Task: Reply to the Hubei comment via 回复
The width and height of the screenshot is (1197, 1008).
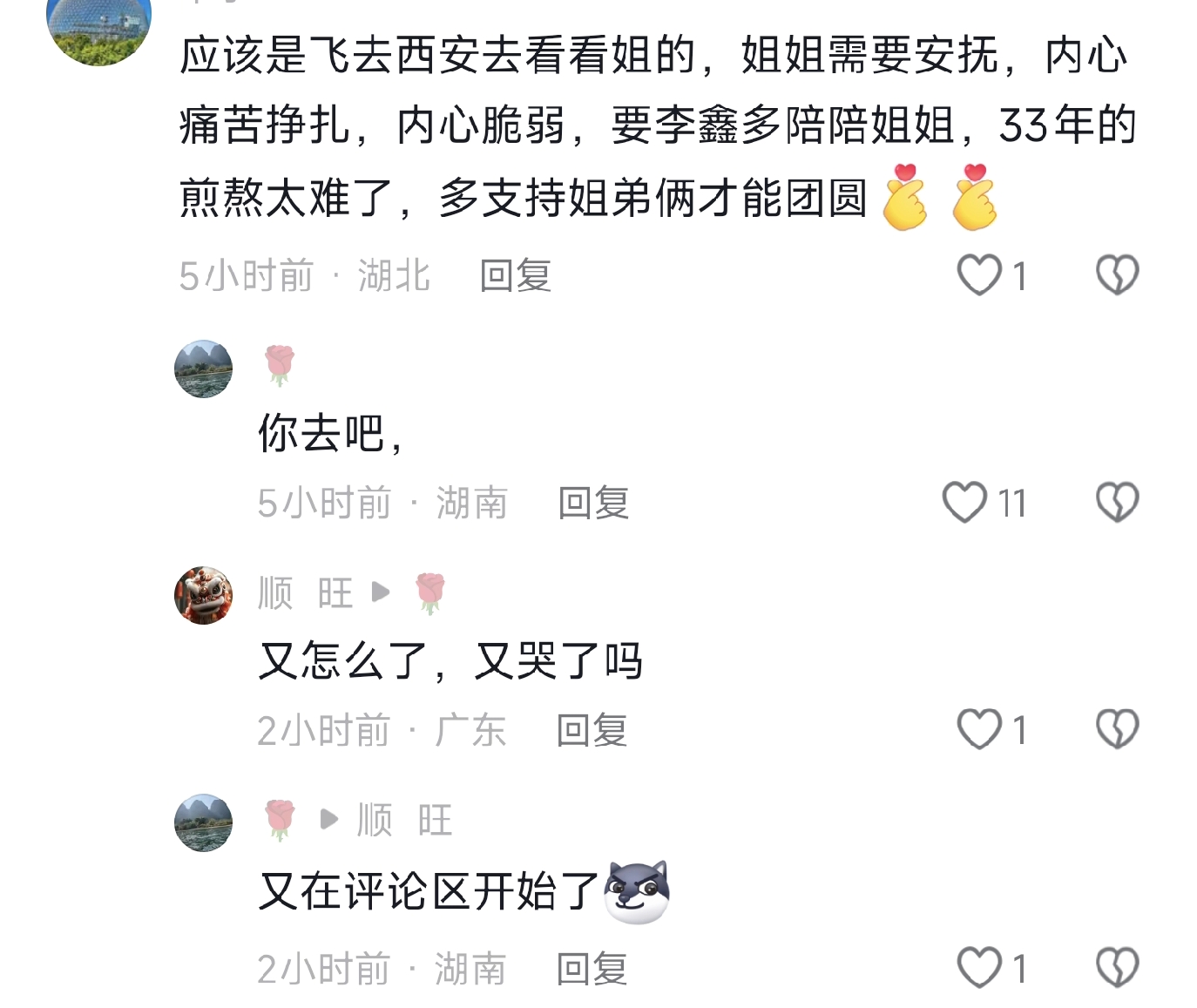Action: coord(516,276)
